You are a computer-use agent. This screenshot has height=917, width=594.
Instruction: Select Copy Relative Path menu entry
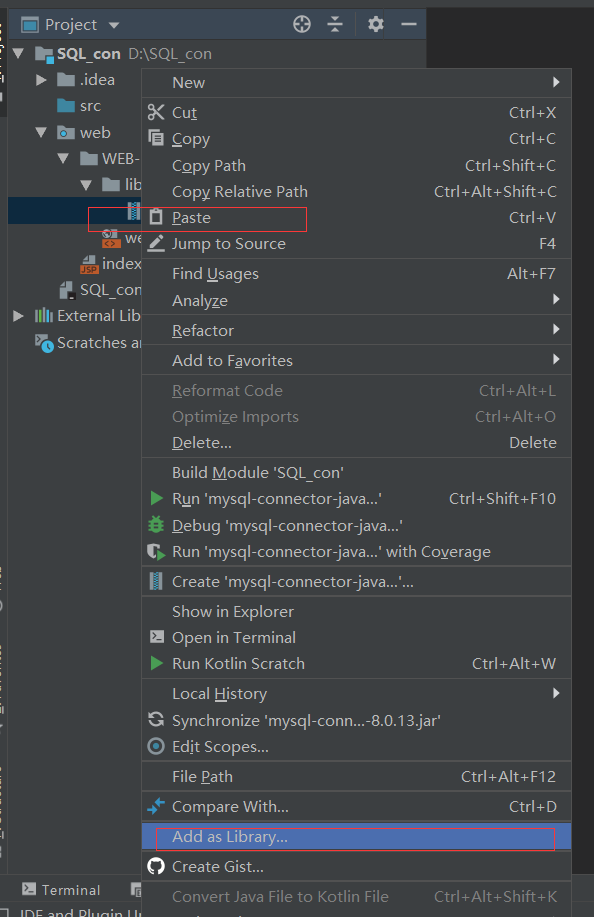(x=357, y=191)
